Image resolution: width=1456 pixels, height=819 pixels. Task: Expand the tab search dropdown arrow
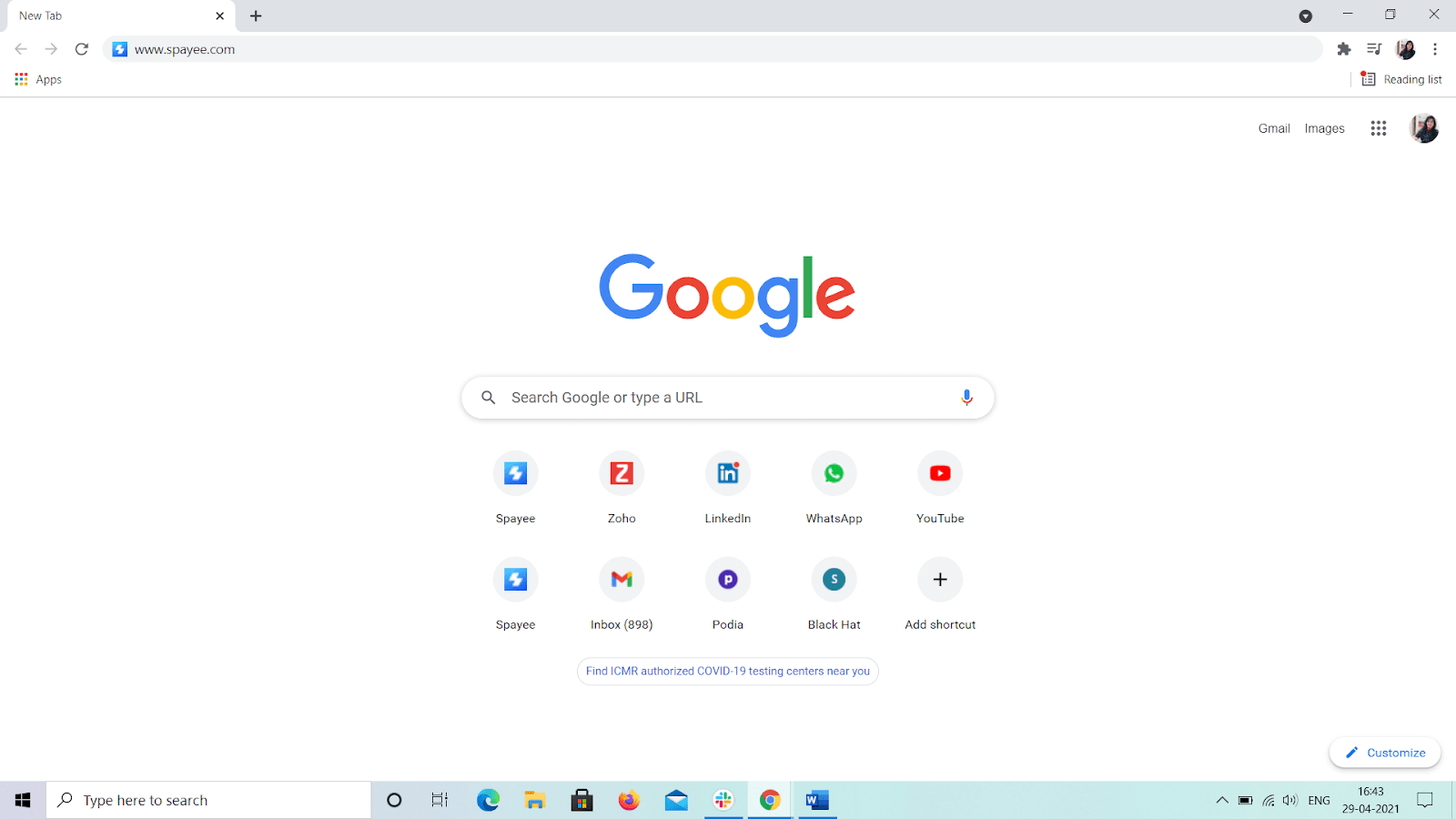1305,16
